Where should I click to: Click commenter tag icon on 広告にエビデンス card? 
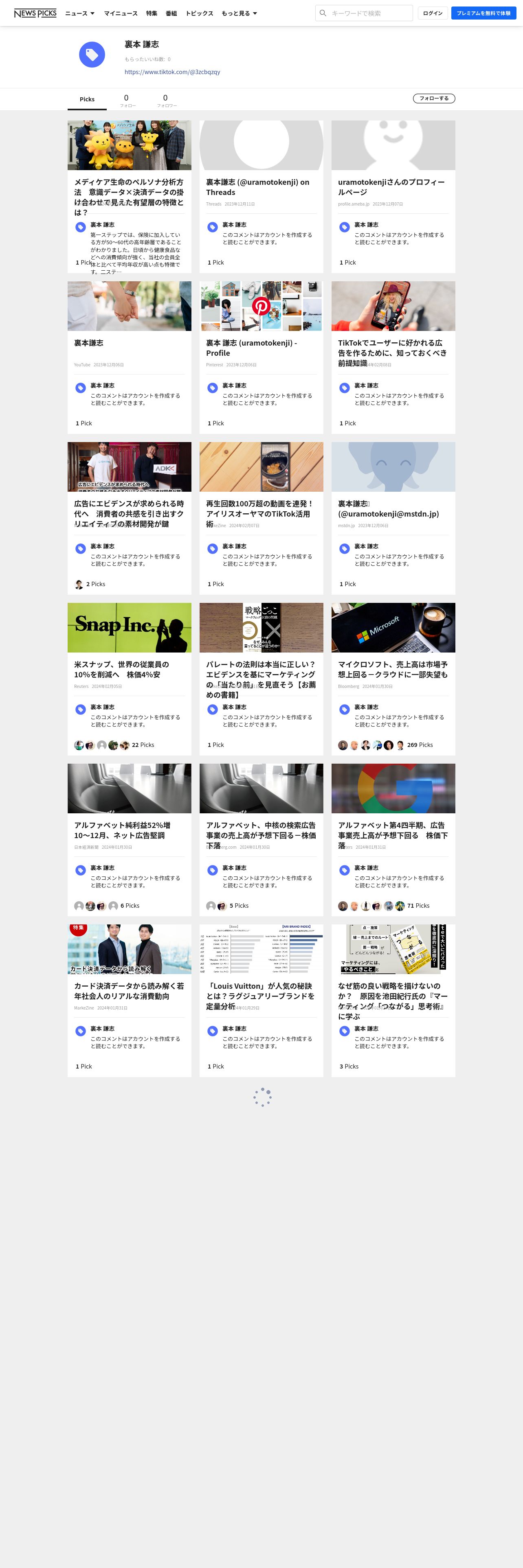80,548
